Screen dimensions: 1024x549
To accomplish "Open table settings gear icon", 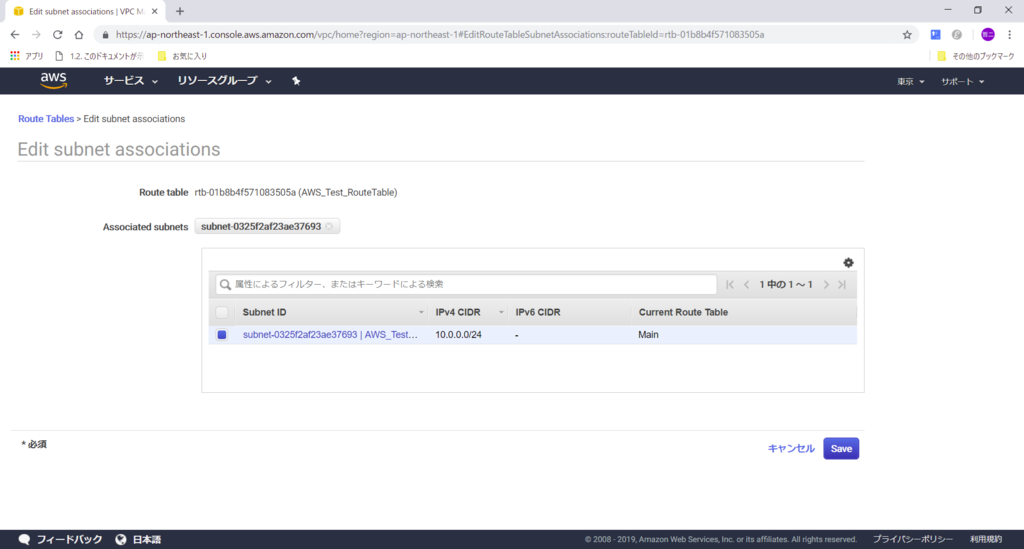I will click(x=848, y=262).
